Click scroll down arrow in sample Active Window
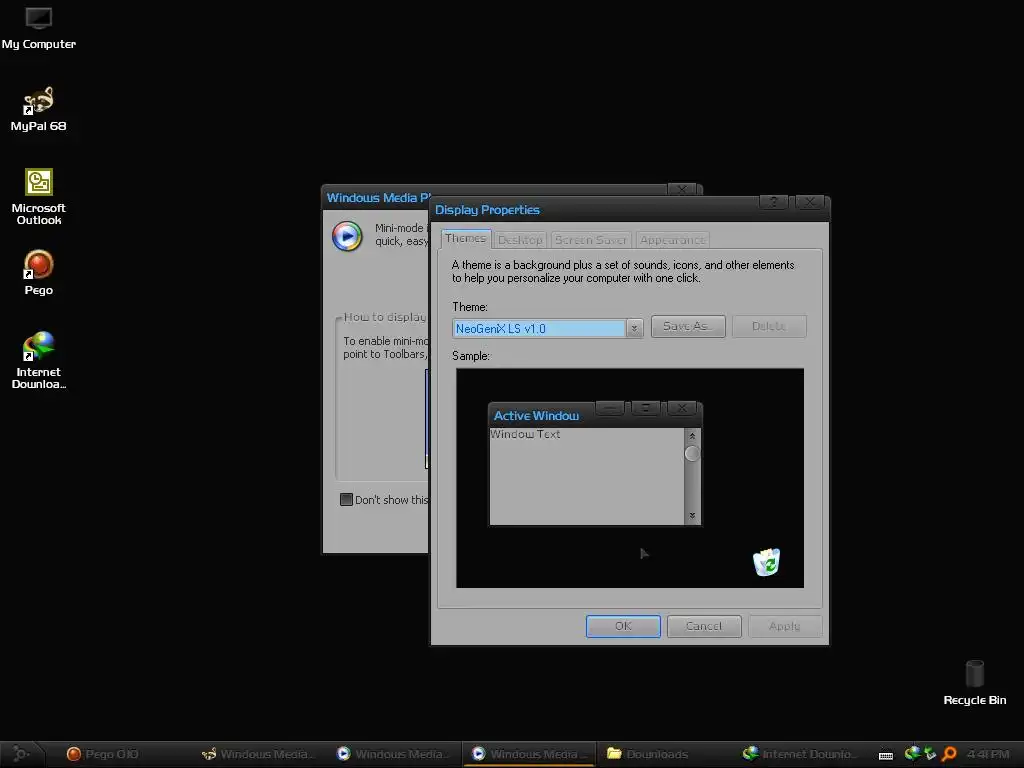The width and height of the screenshot is (1024, 768). coord(692,516)
